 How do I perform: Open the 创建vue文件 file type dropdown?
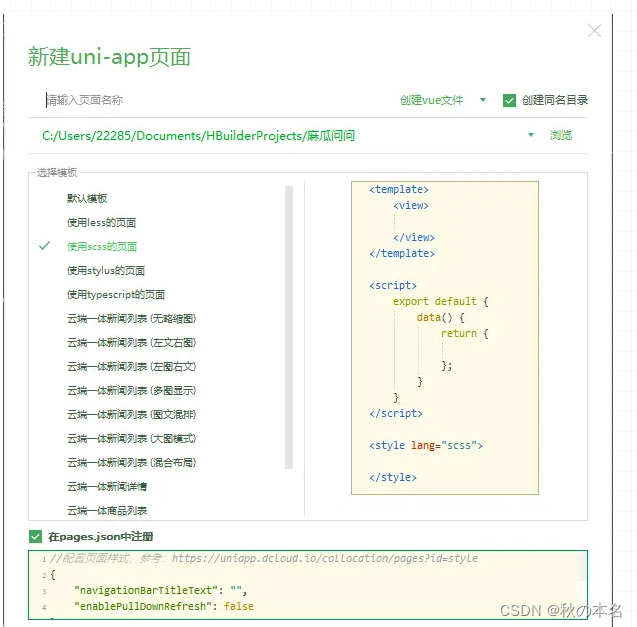click(483, 100)
